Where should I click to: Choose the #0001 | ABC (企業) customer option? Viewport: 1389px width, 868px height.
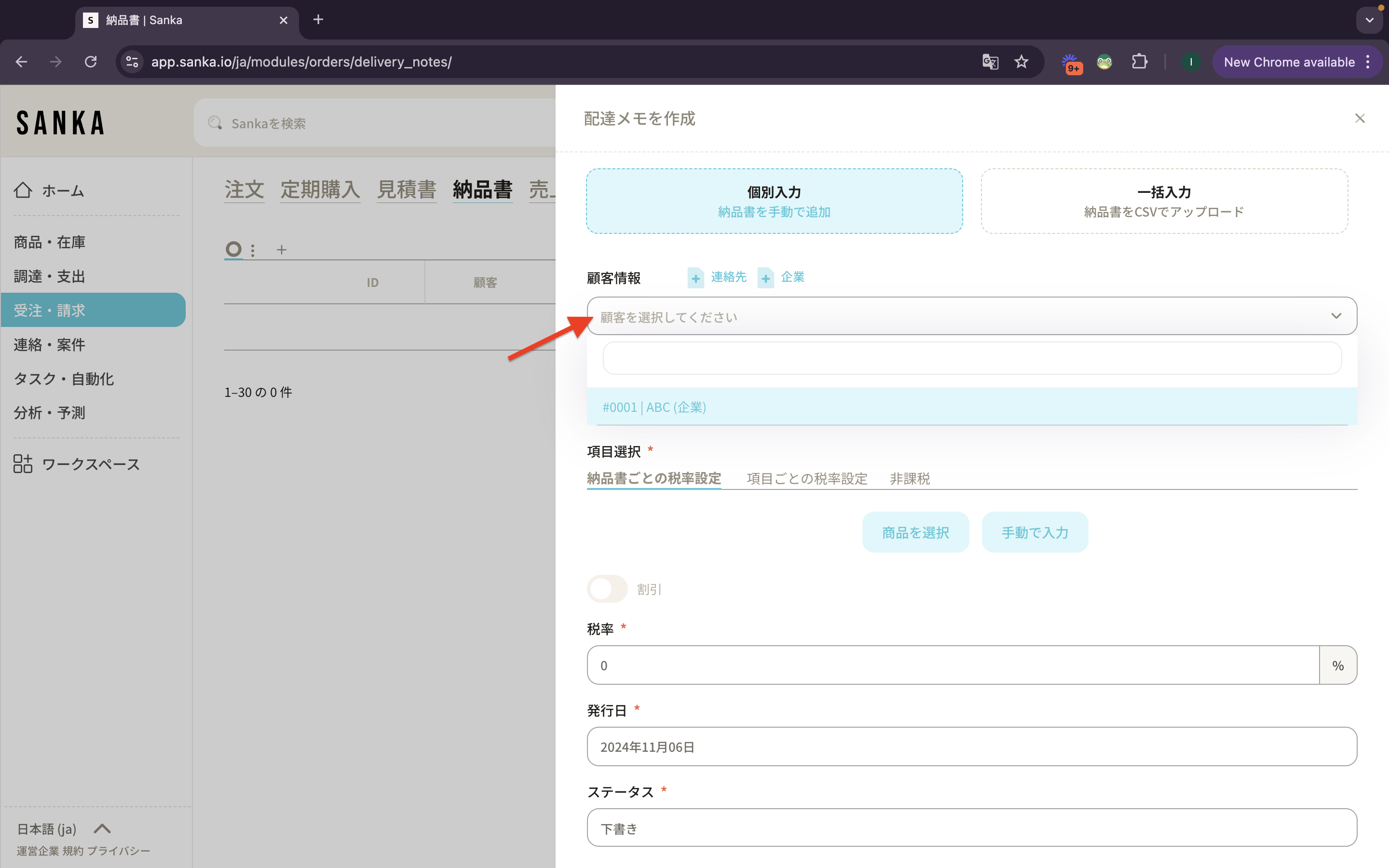(654, 407)
